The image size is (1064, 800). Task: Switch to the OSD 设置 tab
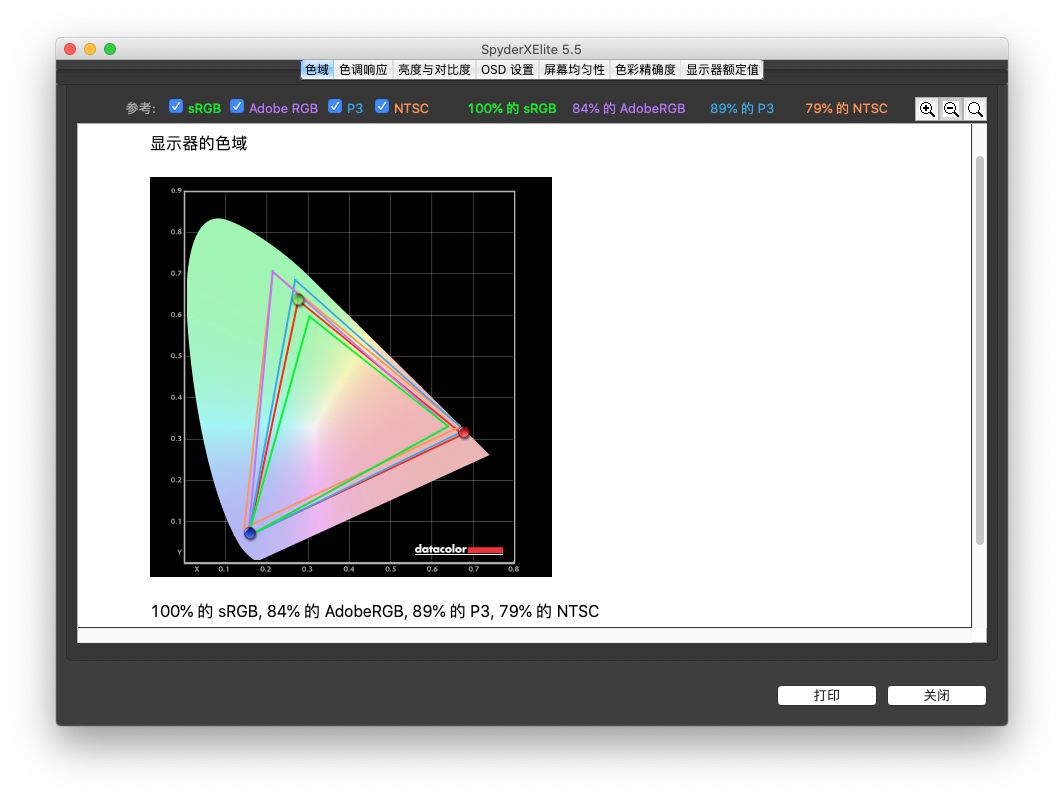point(507,70)
